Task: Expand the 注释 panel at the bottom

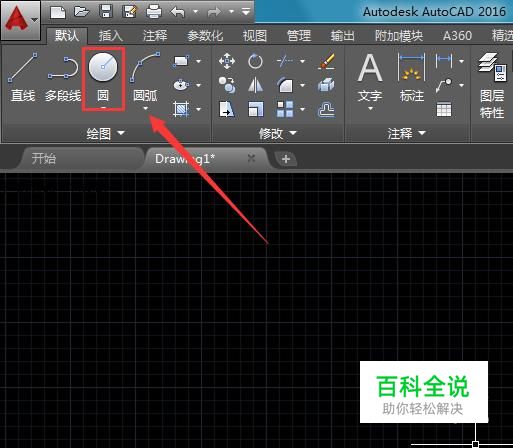Action: [x=406, y=133]
